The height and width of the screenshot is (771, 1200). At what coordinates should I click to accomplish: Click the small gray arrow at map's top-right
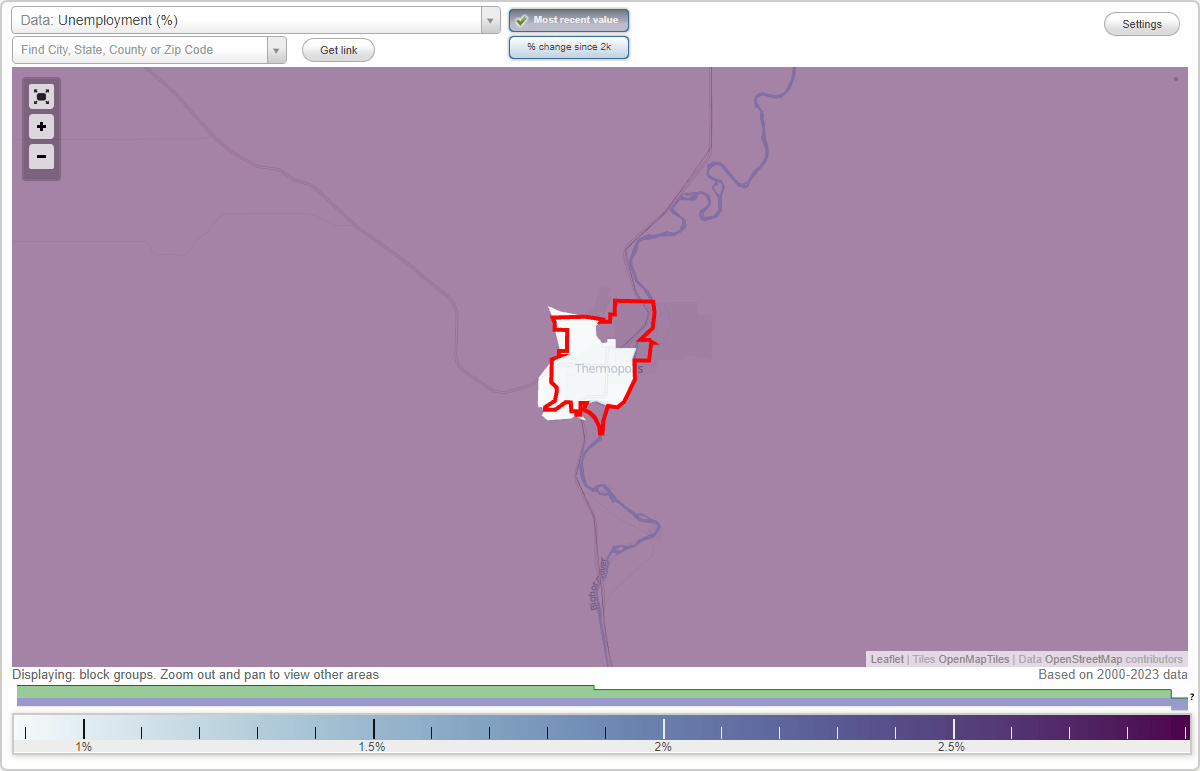pyautogui.click(x=1176, y=77)
